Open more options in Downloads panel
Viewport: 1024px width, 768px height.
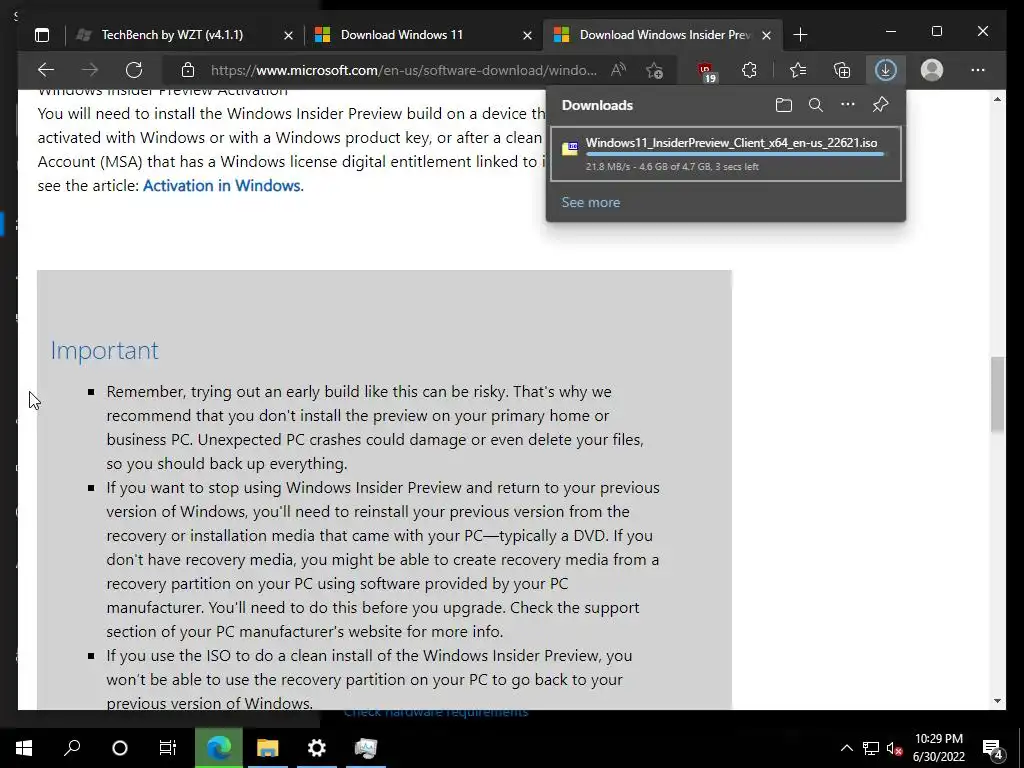point(848,104)
